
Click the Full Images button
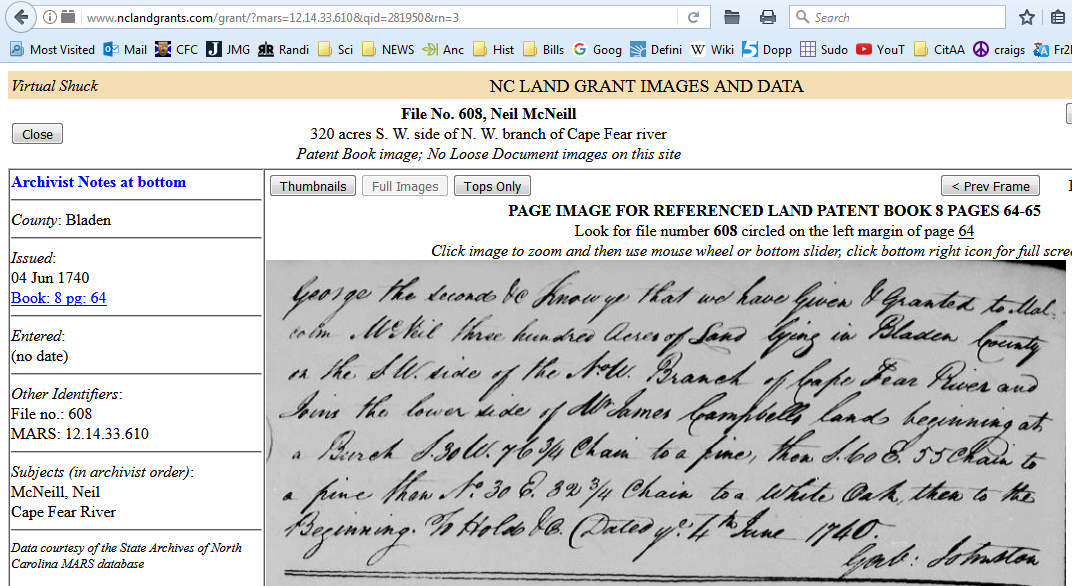tap(405, 186)
